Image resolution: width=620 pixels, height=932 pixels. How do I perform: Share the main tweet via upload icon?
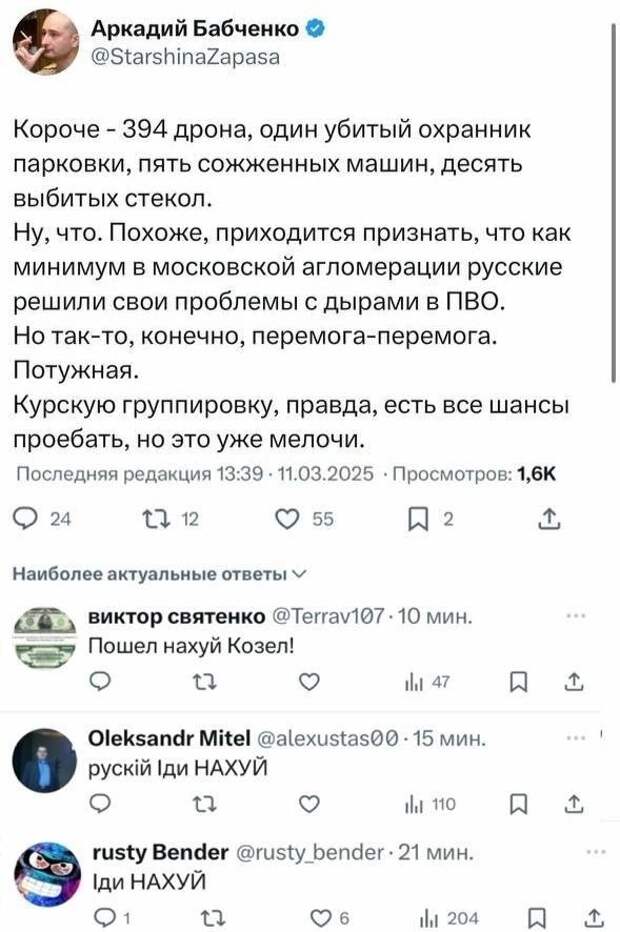549,519
